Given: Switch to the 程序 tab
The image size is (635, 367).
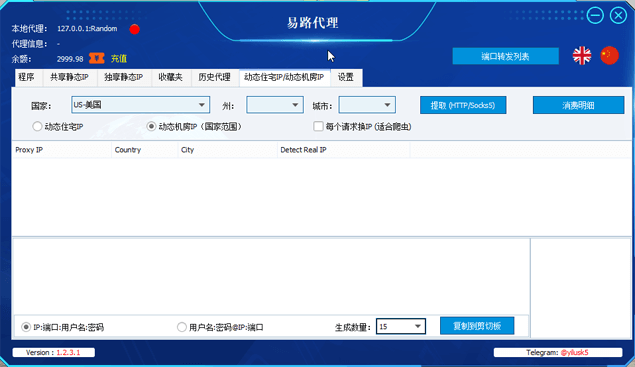Looking at the screenshot, I should [27, 77].
